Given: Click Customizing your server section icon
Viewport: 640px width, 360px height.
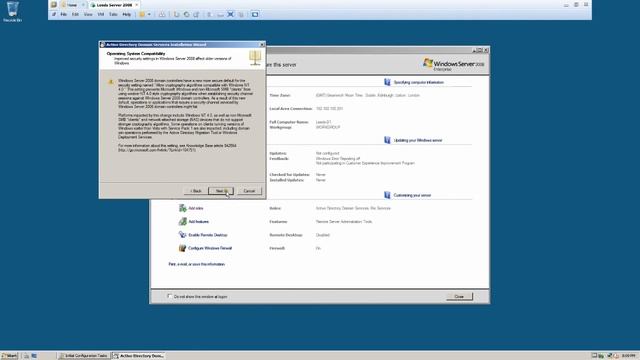Looking at the screenshot, I should (387, 195).
